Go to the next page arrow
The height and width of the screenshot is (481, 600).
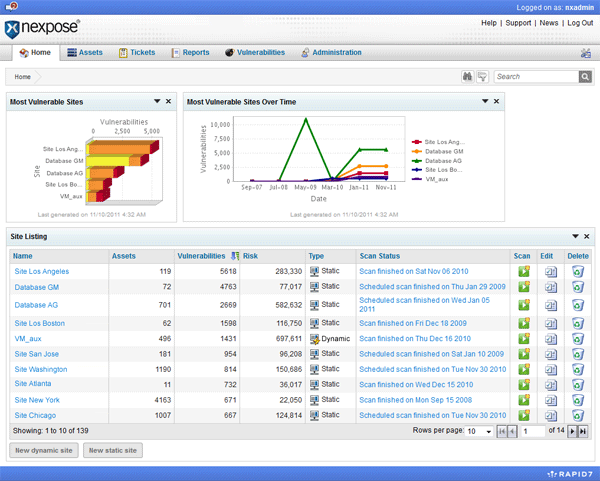pos(572,431)
